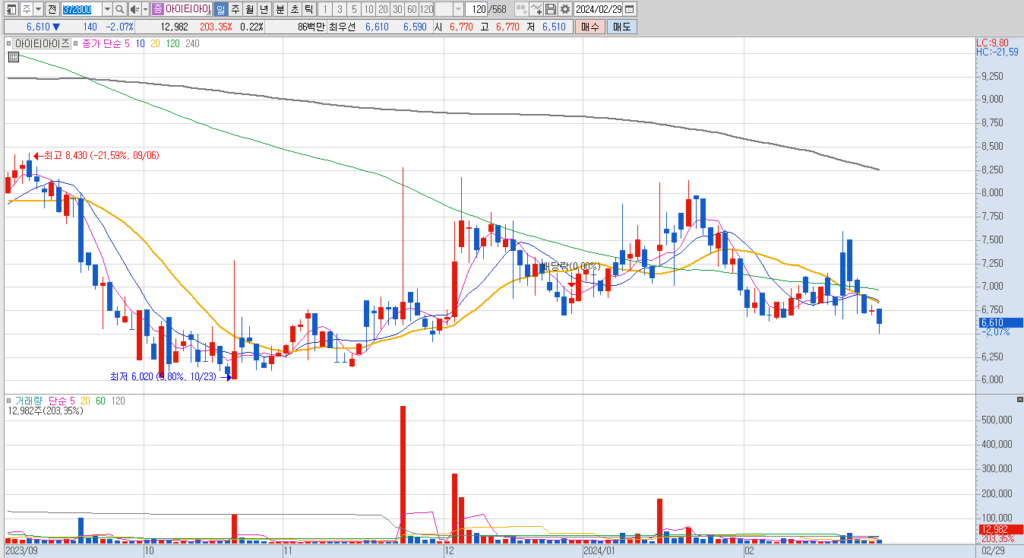Open chart settings gear icon

[565, 9]
